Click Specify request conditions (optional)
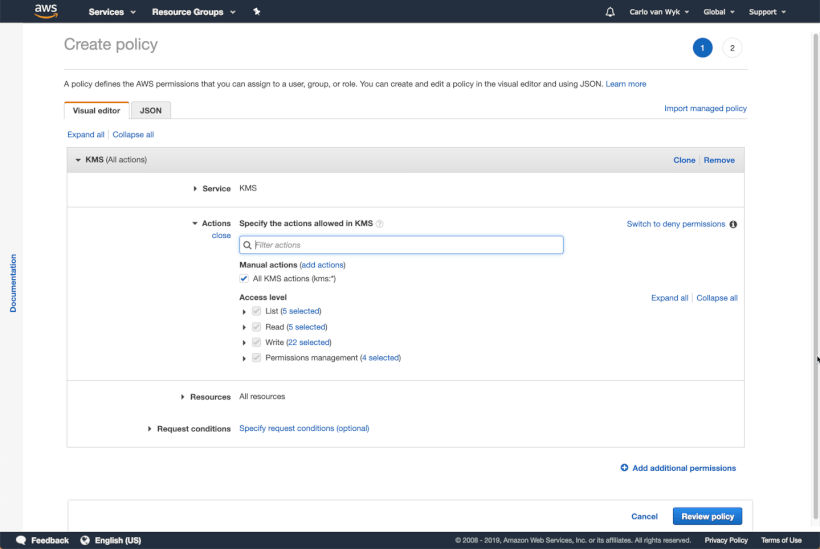 [x=304, y=428]
